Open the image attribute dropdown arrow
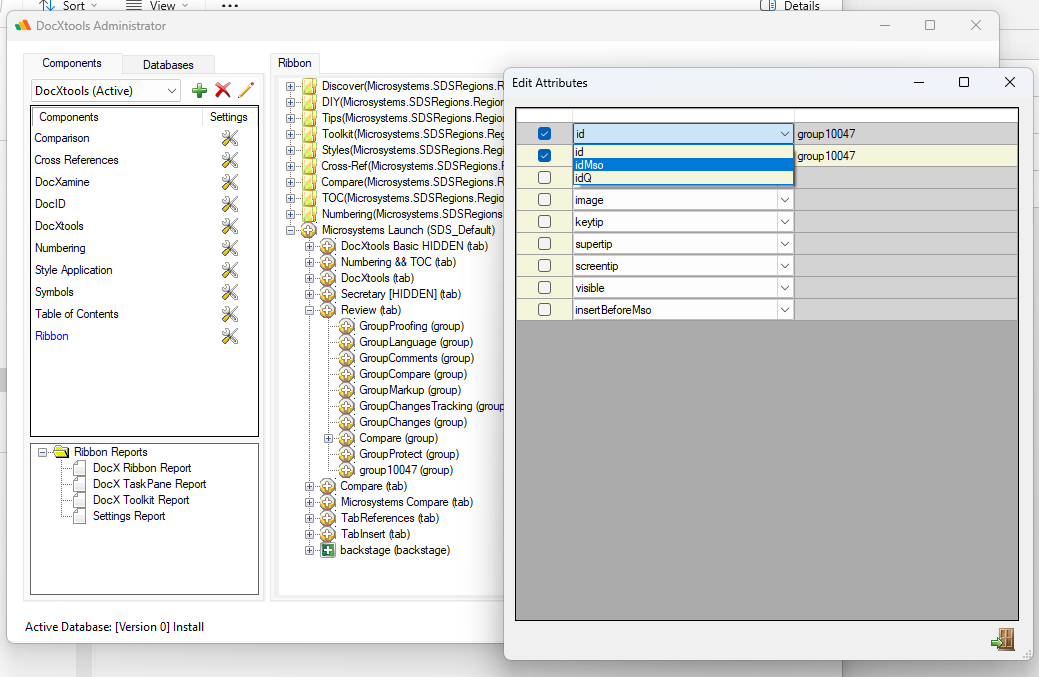 785,200
